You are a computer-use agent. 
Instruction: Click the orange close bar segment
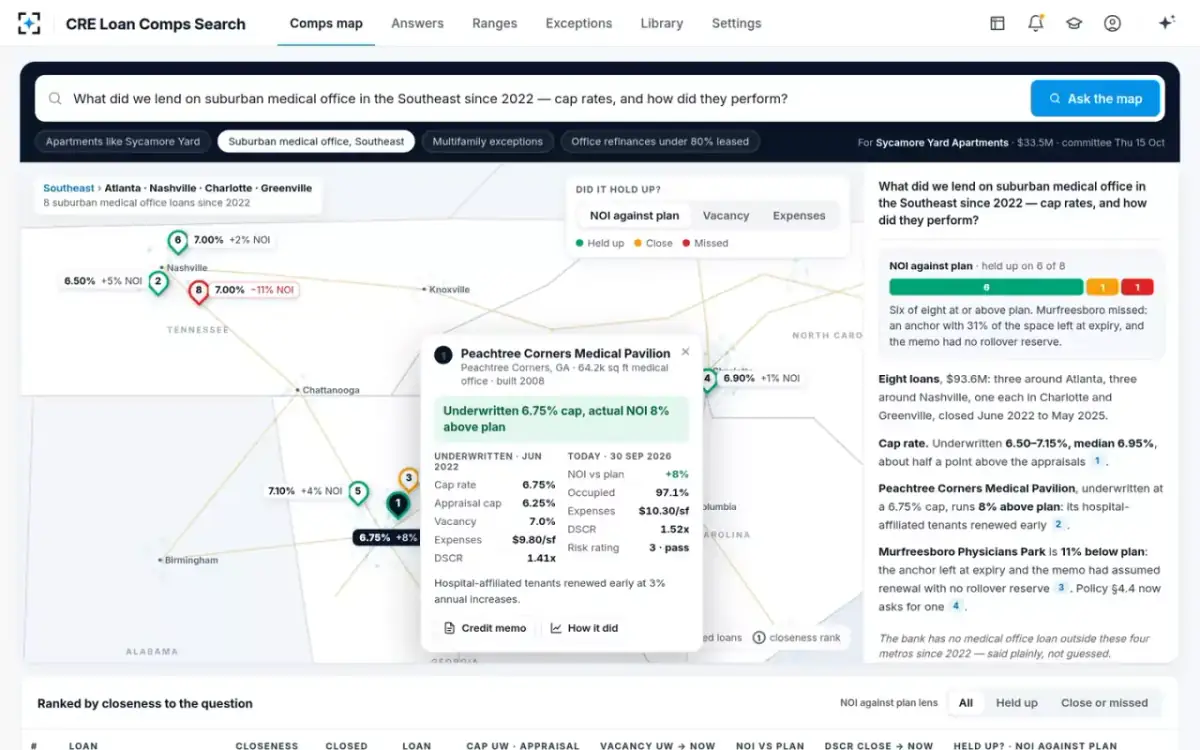pyautogui.click(x=1102, y=287)
